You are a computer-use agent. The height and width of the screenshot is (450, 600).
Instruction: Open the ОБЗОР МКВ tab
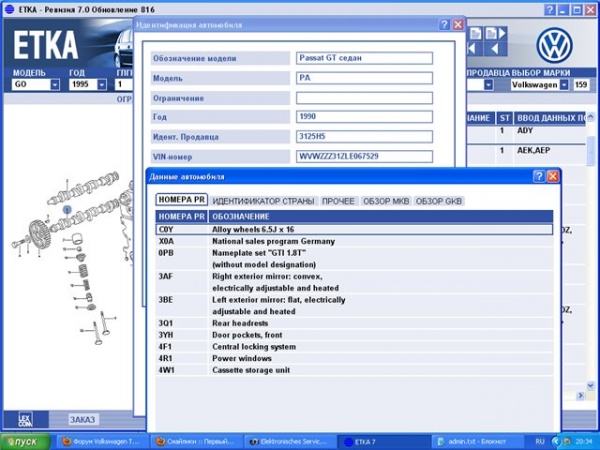point(386,201)
